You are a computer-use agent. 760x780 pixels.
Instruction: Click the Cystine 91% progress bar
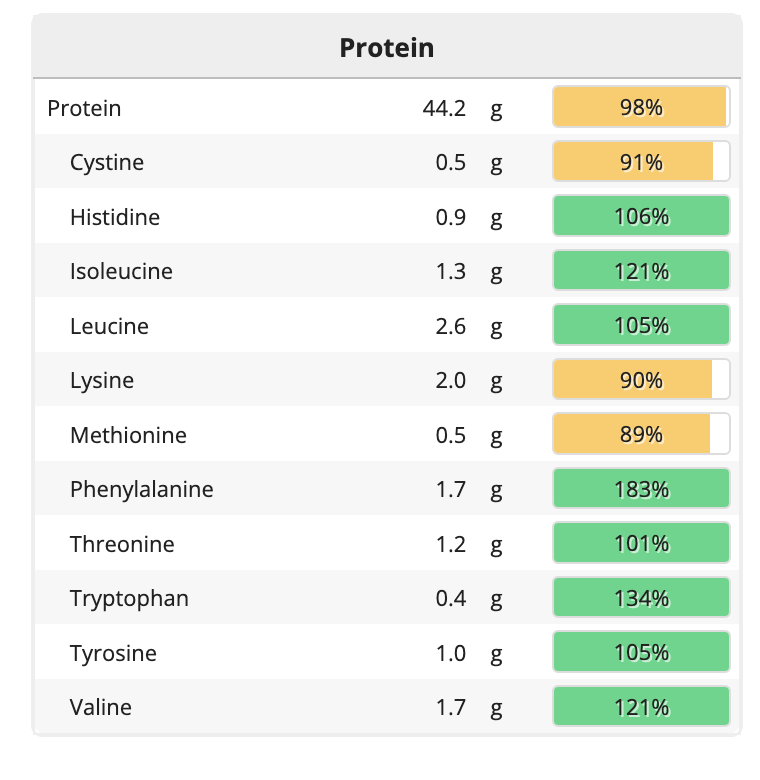(x=641, y=162)
